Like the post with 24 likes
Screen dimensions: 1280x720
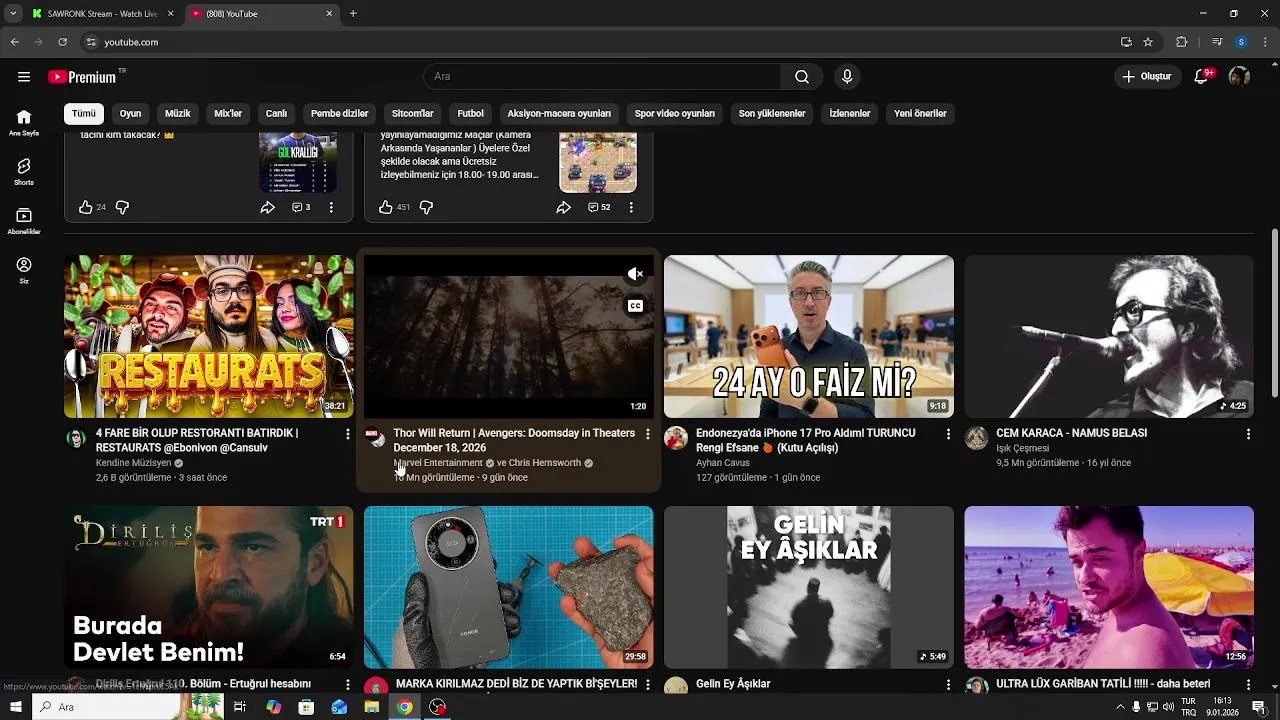coord(86,207)
